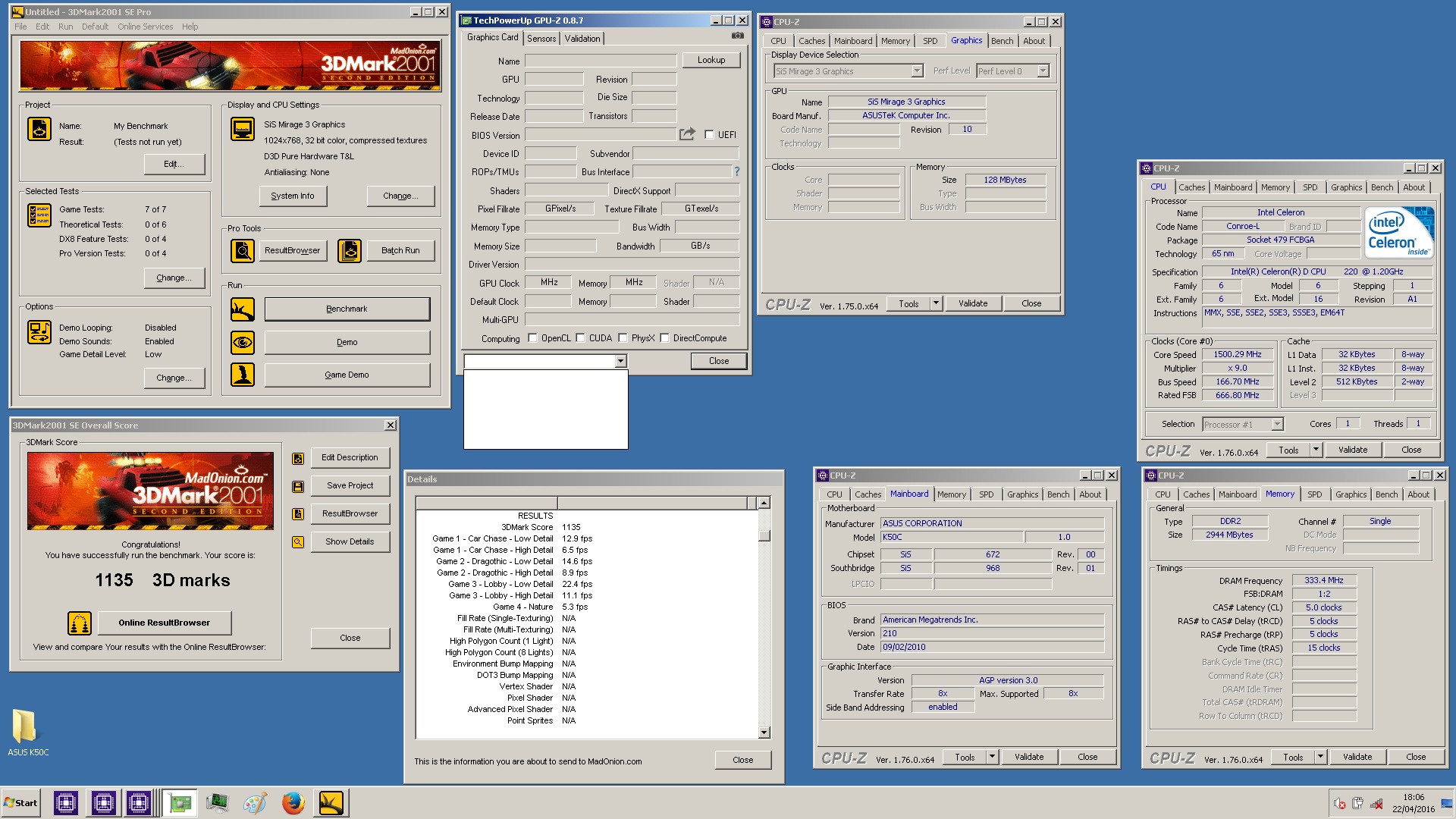Click the display settings monitor icon
1456x819 pixels.
243,129
